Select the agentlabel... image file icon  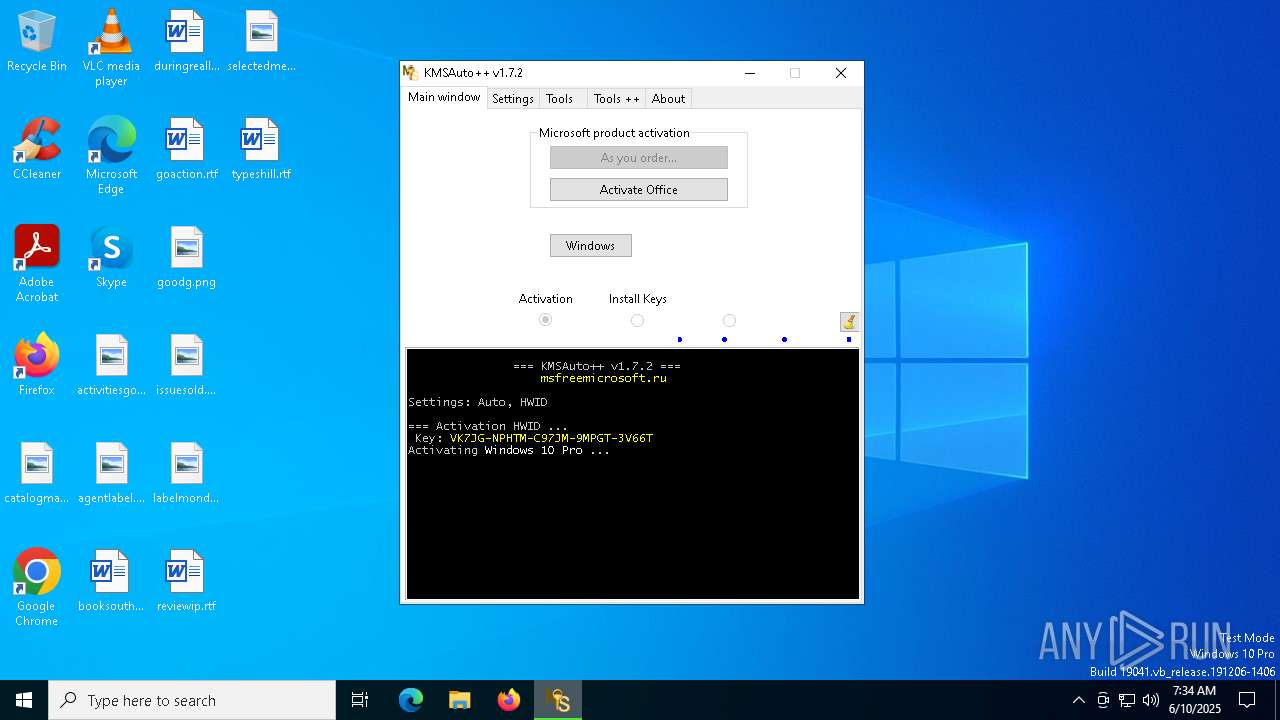111,474
